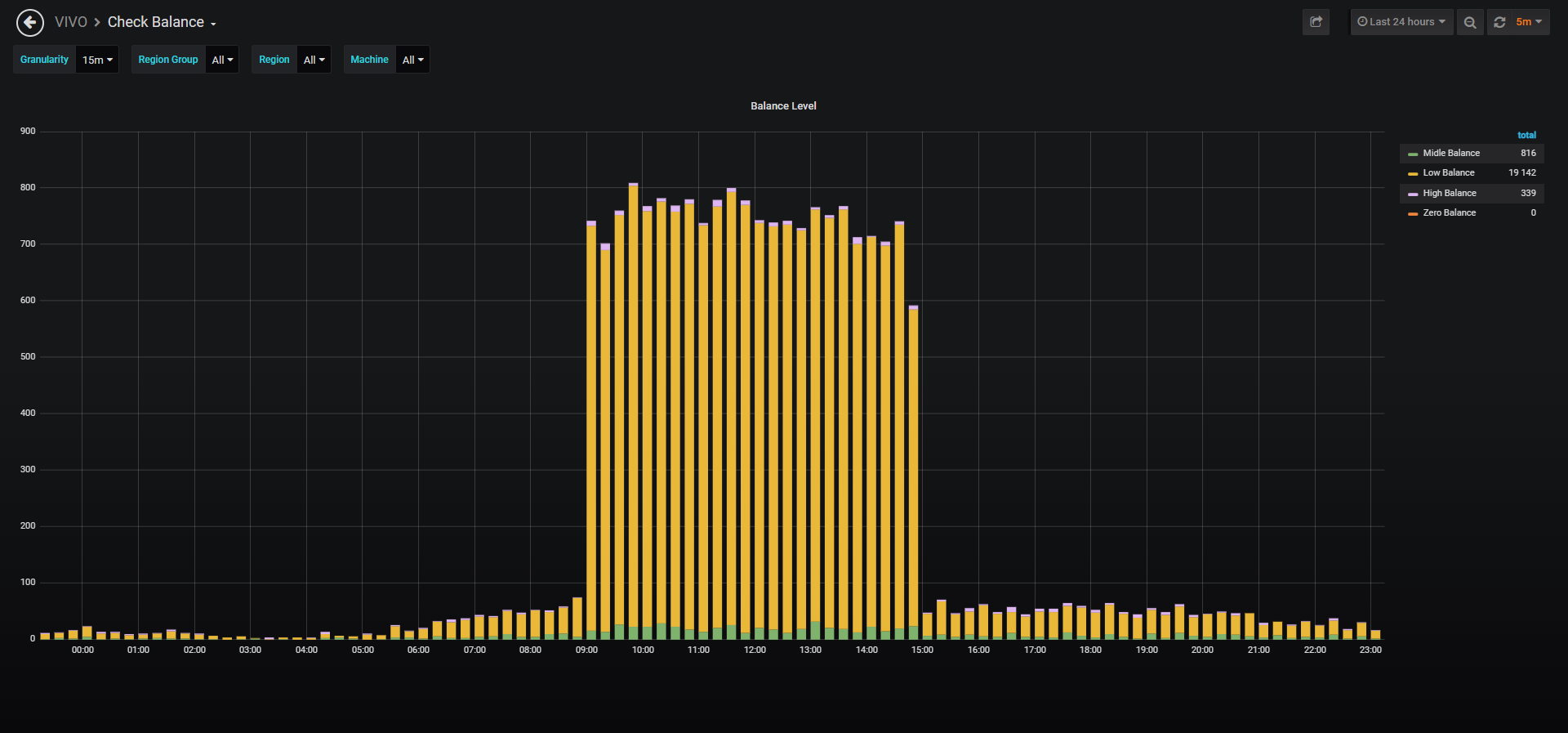Open the Last 24 hours time range
This screenshot has width=1568, height=733.
1401,22
